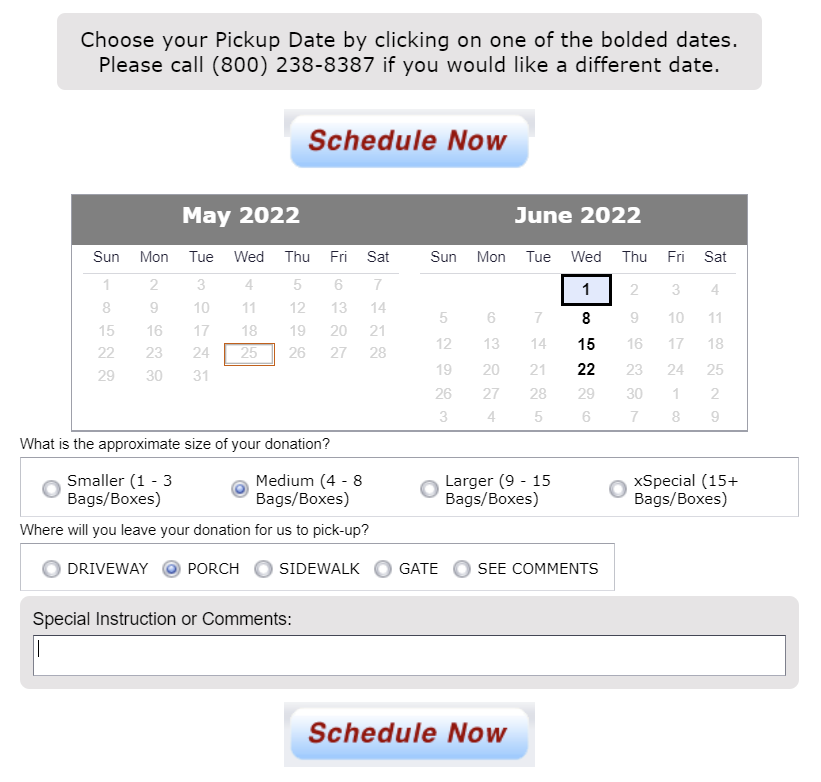This screenshot has width=821, height=782.
Task: Pick GATE as drop-off location
Action: point(382,568)
